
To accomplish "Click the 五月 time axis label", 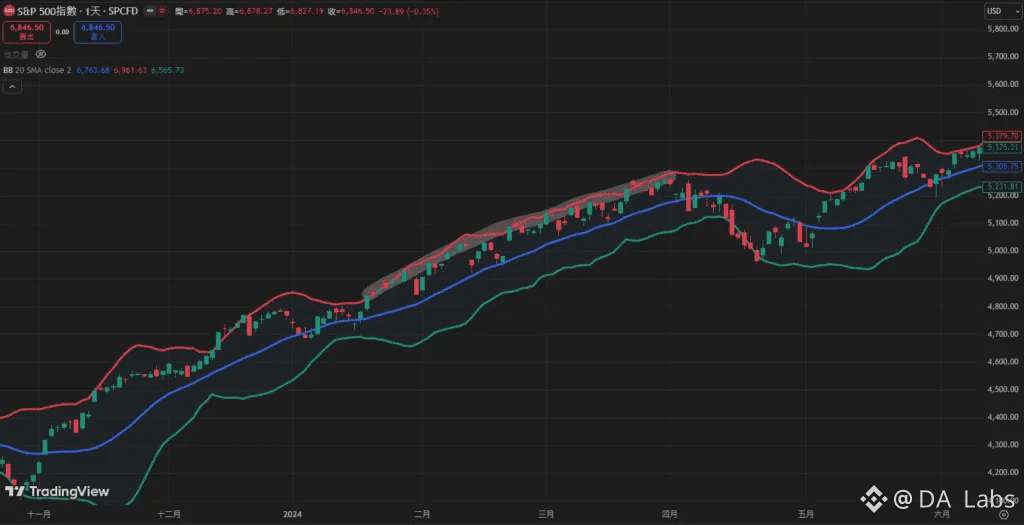I will coord(806,515).
